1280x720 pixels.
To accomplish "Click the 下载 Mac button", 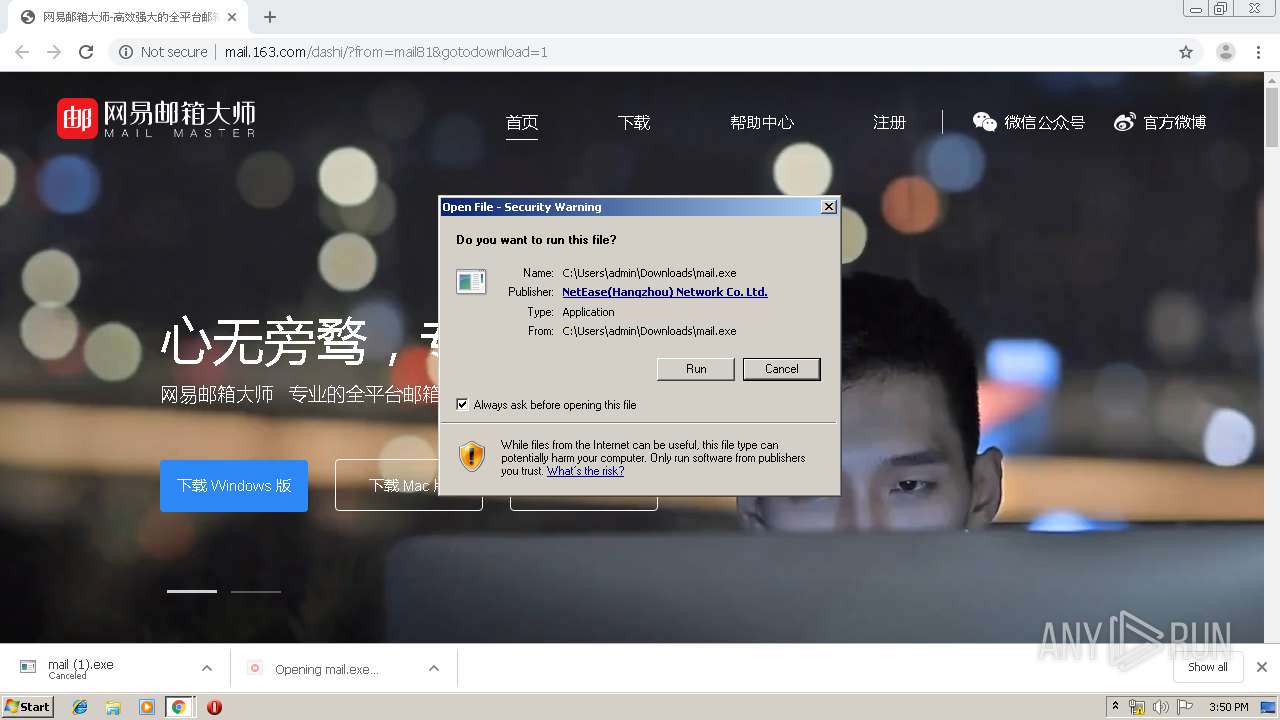I will (x=409, y=485).
